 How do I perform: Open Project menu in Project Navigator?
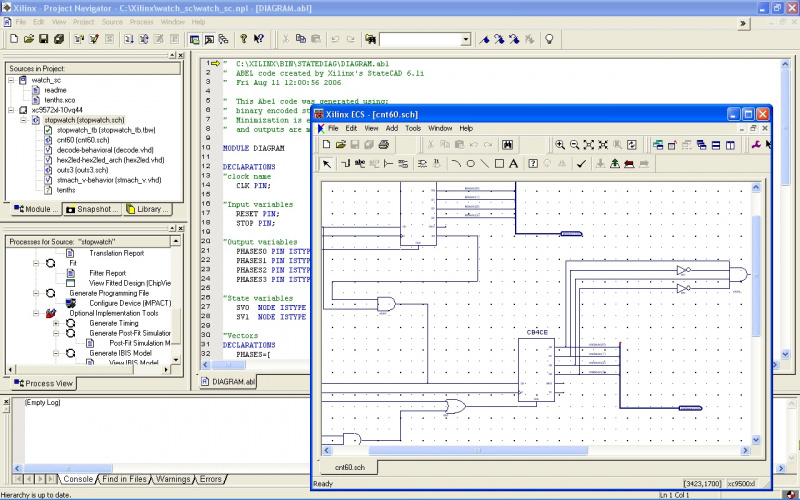point(83,22)
